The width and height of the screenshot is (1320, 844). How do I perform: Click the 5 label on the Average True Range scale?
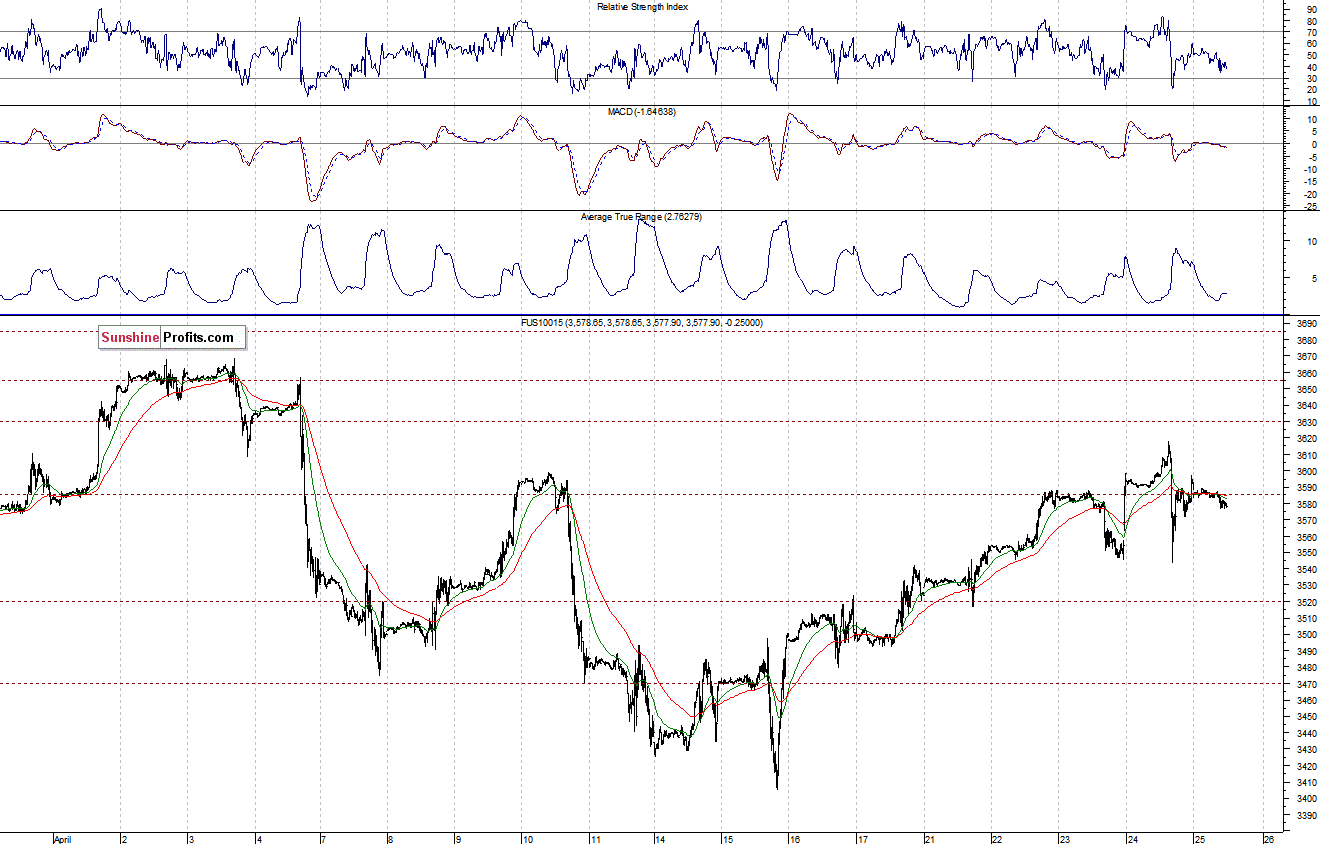coord(1313,278)
